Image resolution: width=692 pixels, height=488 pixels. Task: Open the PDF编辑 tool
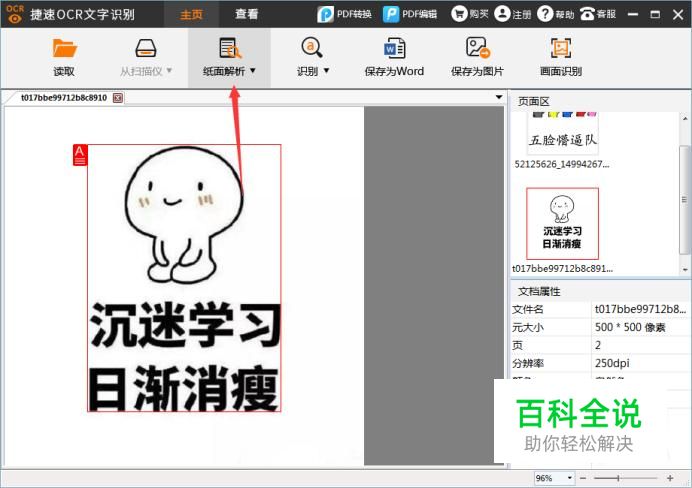coord(410,14)
